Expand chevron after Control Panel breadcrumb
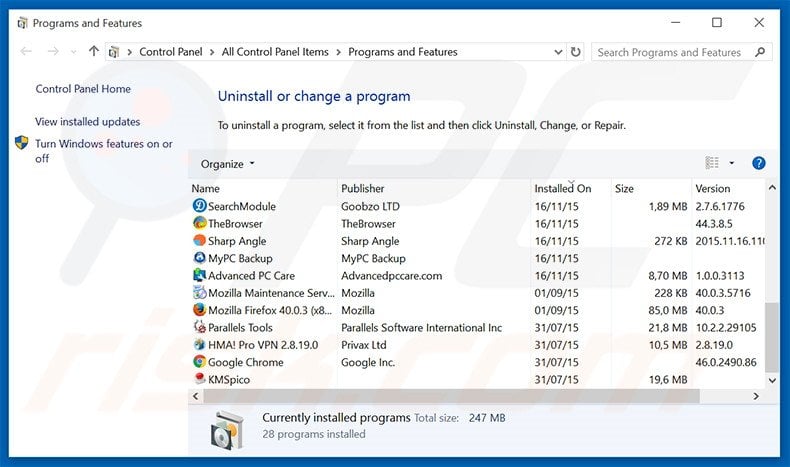The height and width of the screenshot is (467, 790). pos(212,52)
